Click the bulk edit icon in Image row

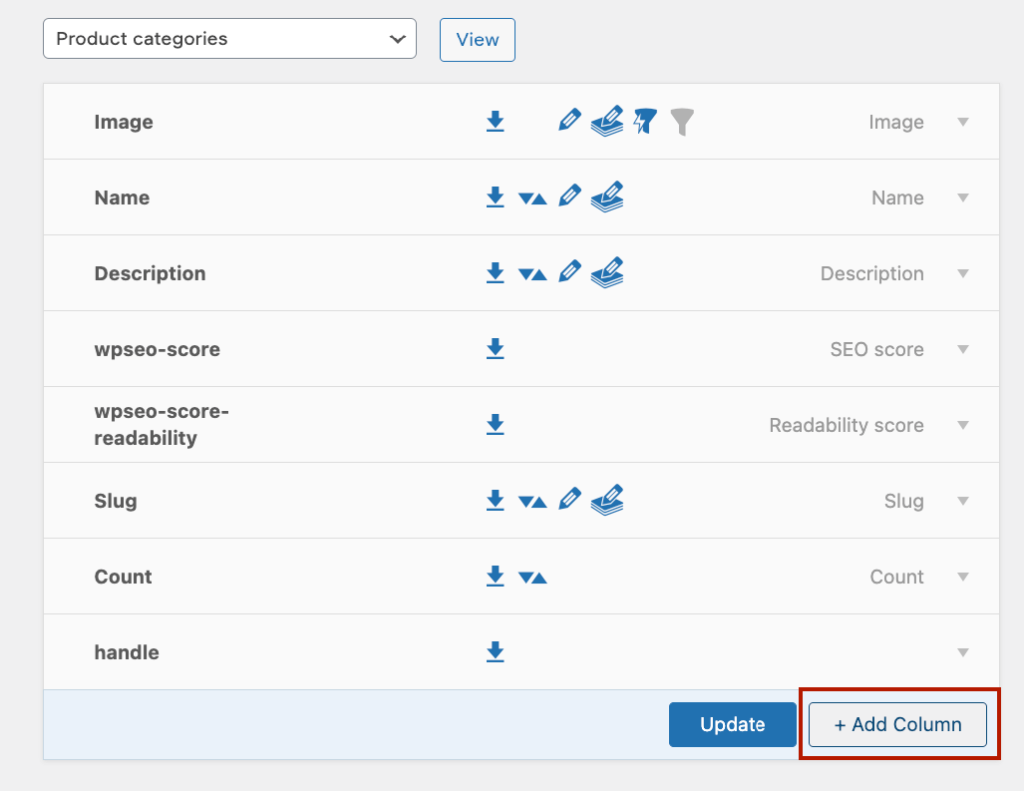pyautogui.click(x=607, y=121)
